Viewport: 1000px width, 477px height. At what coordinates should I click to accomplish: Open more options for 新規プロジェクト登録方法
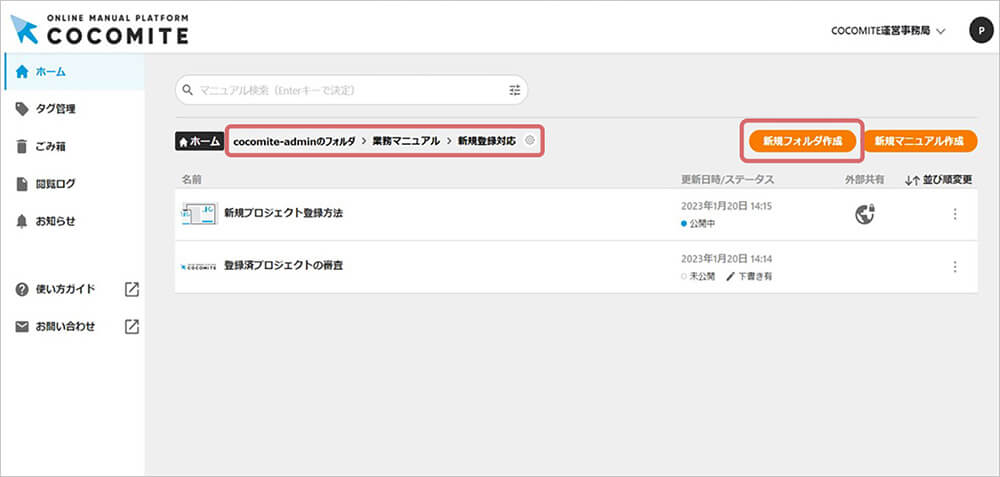955,214
